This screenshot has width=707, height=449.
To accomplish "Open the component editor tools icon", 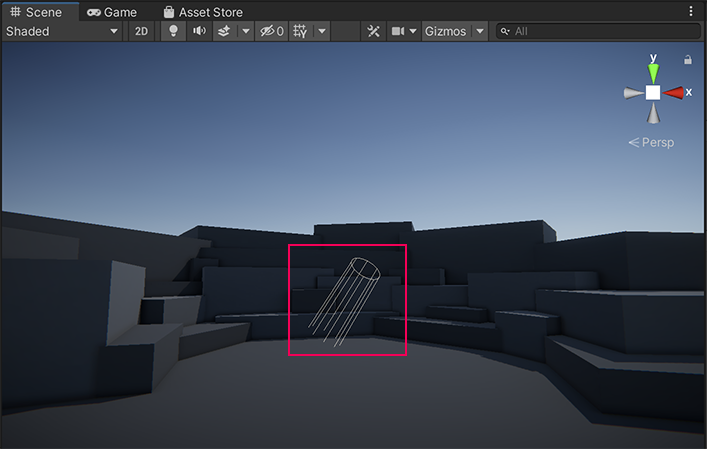I will coord(373,31).
